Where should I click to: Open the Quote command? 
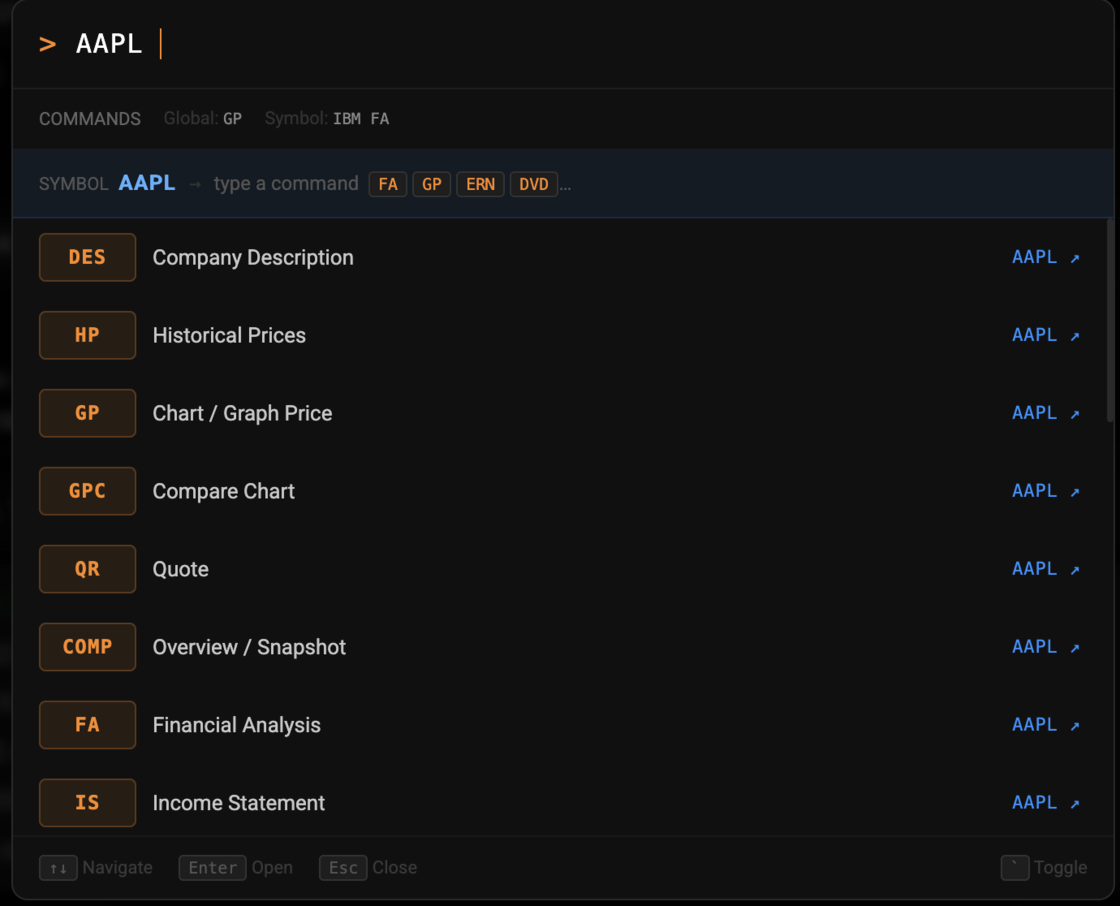(559, 569)
